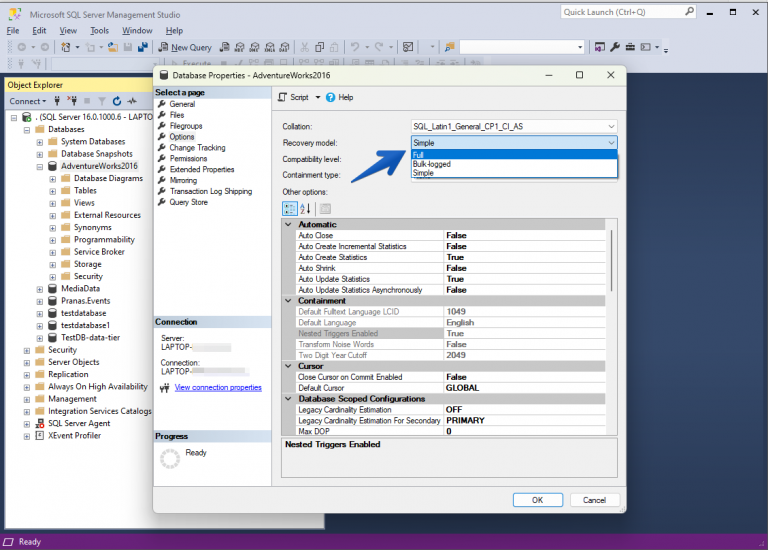
Task: Open the Connect dropdown in Object Explorer
Action: [x=28, y=101]
